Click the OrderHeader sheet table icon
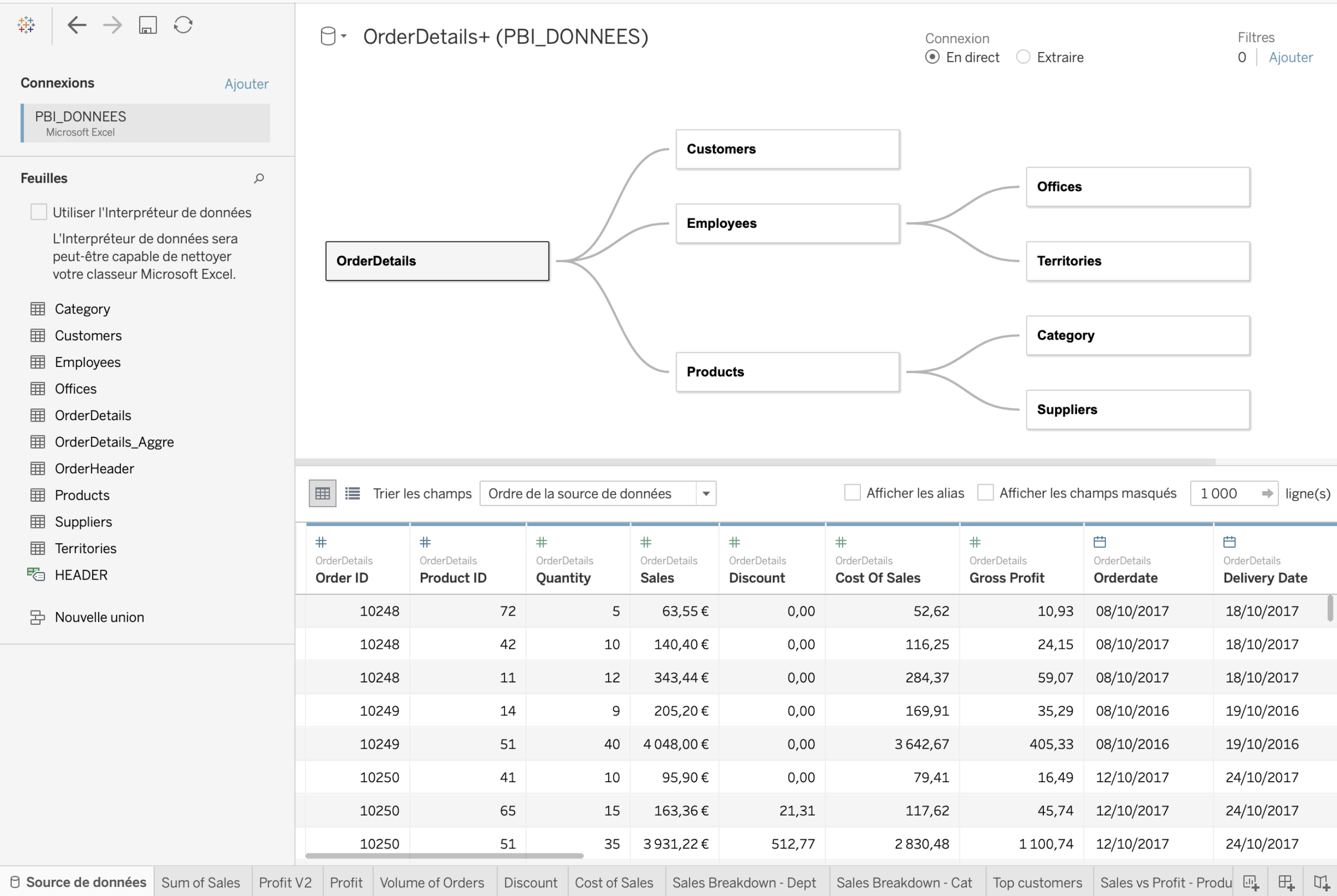This screenshot has height=896, width=1337. point(37,469)
